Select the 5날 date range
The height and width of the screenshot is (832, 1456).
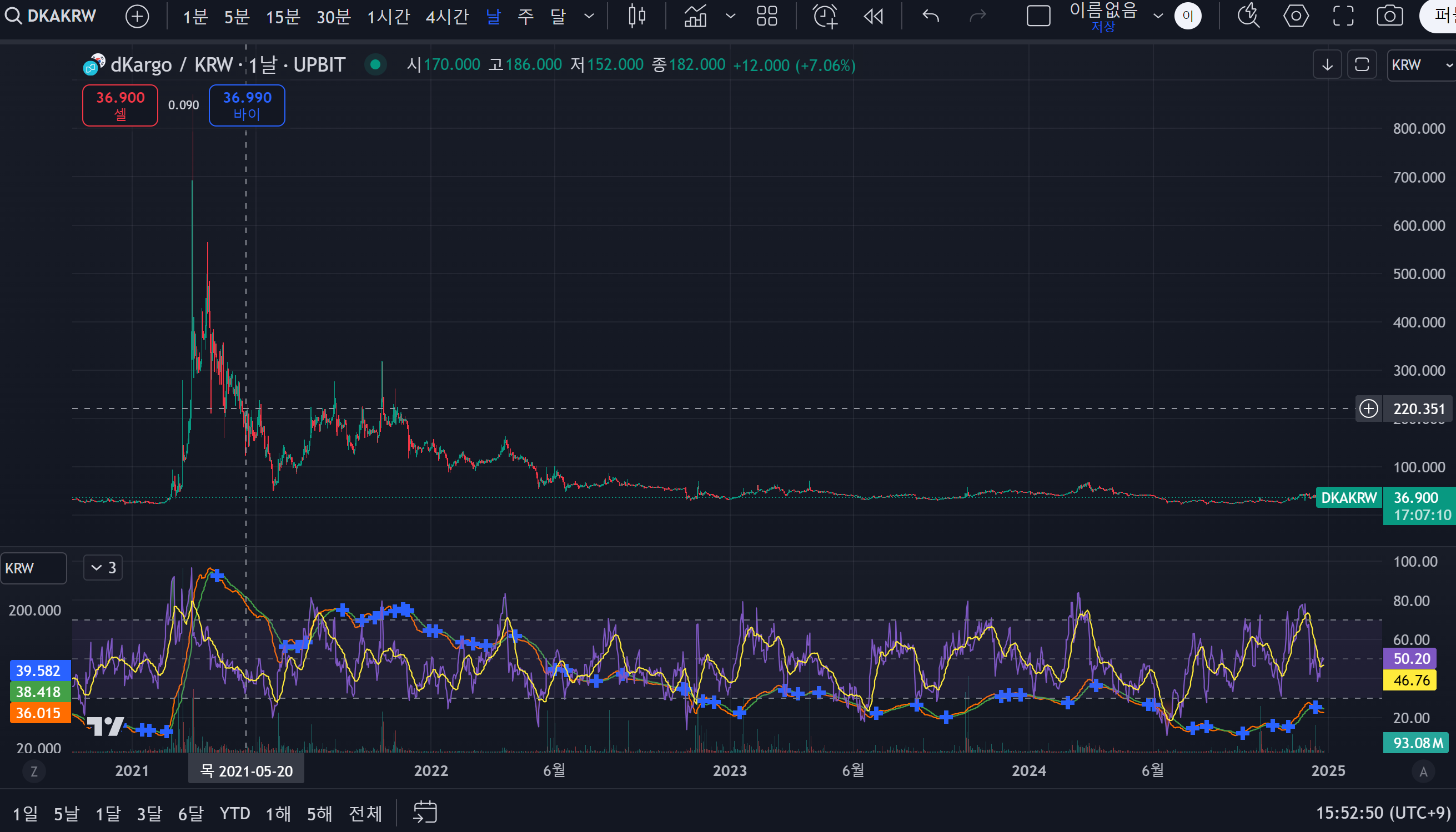click(x=67, y=813)
